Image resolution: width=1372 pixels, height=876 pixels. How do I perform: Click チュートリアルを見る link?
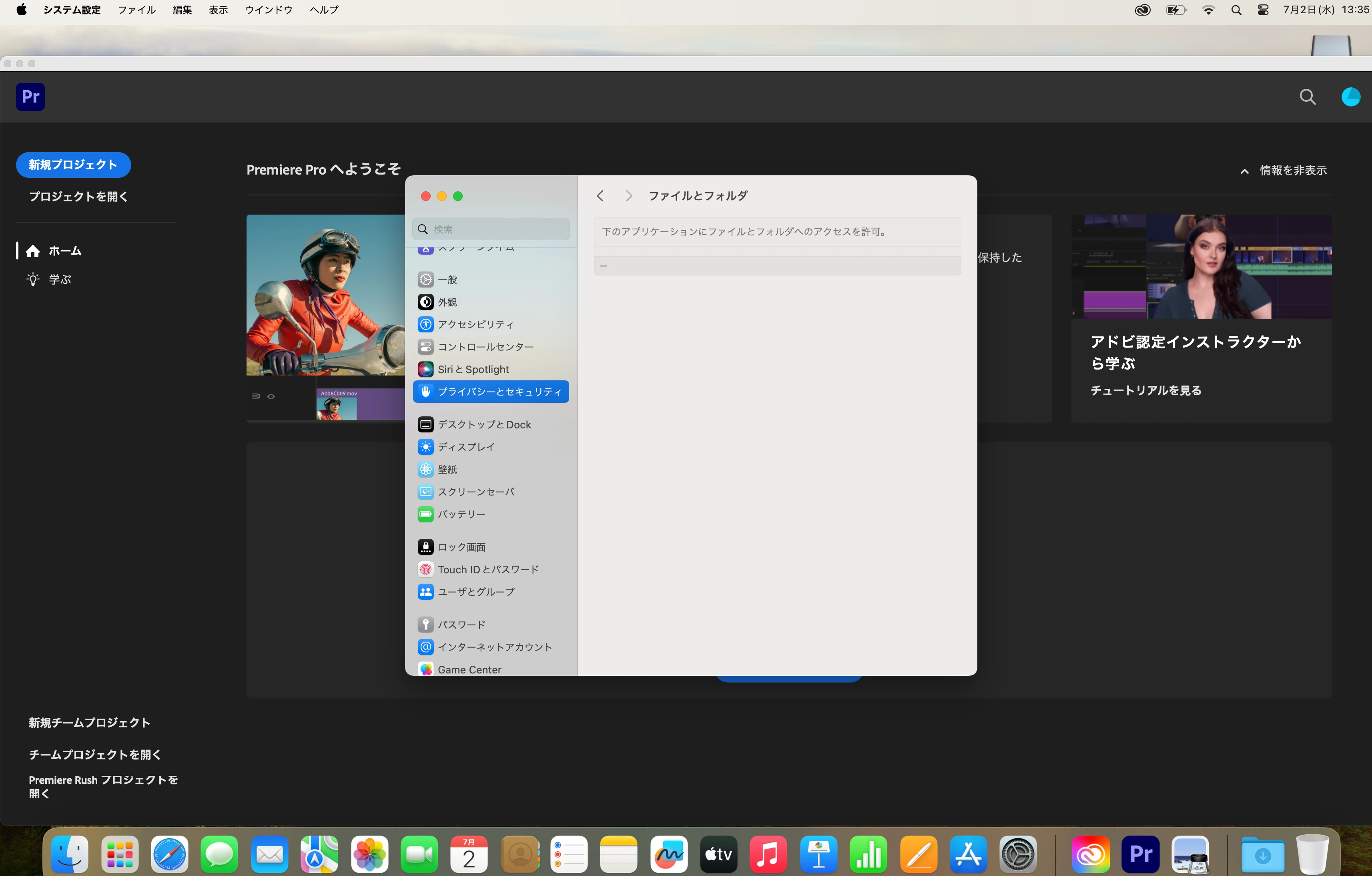[1146, 390]
